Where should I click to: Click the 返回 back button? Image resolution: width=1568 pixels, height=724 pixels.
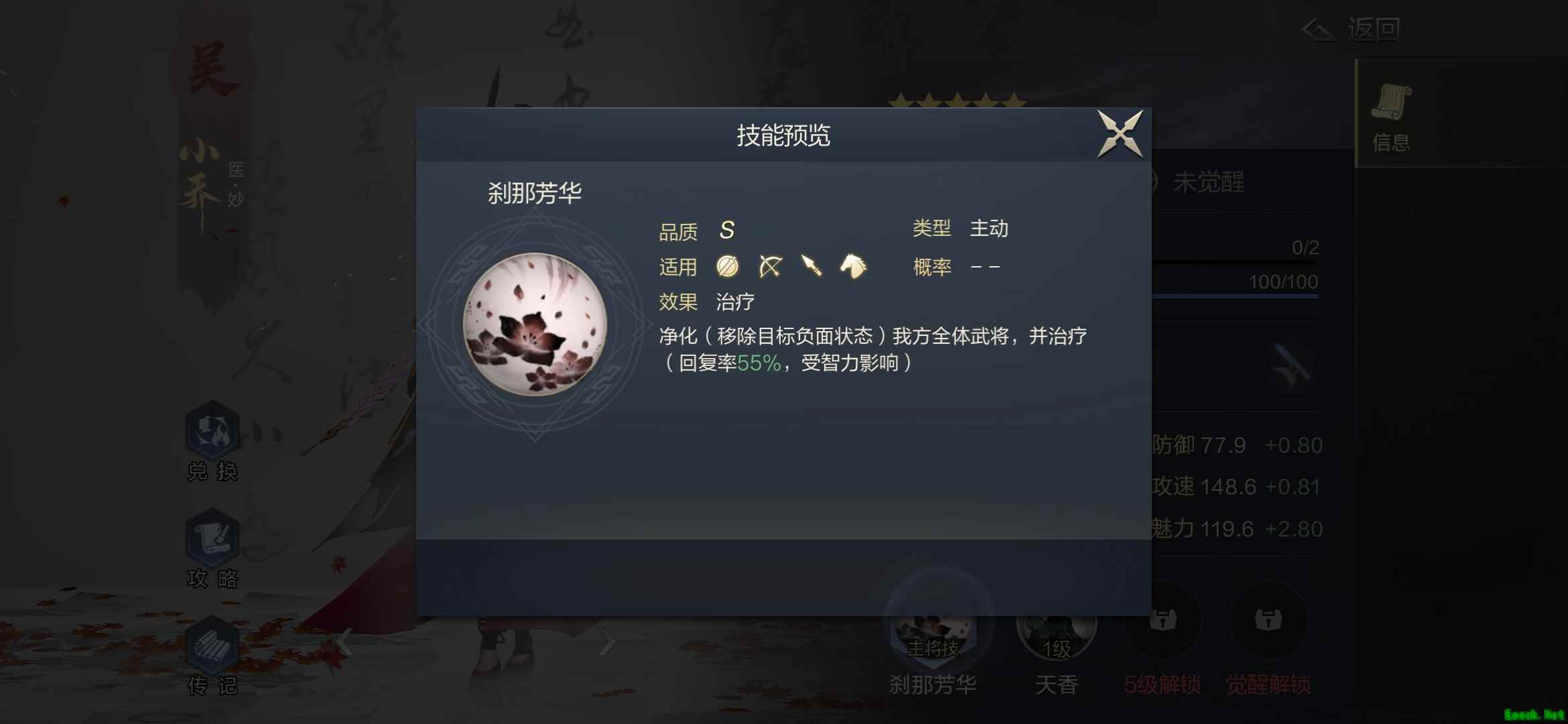coord(1351,29)
